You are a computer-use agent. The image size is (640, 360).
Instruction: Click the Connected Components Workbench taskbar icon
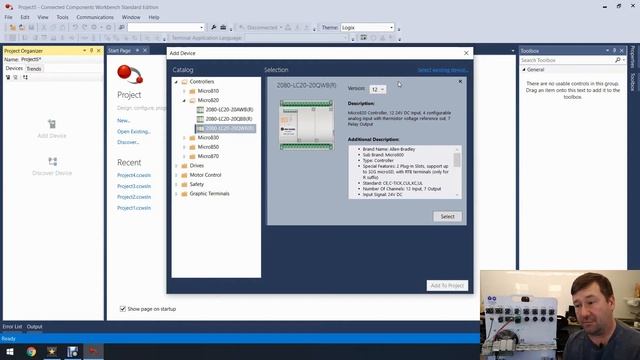pyautogui.click(x=93, y=351)
